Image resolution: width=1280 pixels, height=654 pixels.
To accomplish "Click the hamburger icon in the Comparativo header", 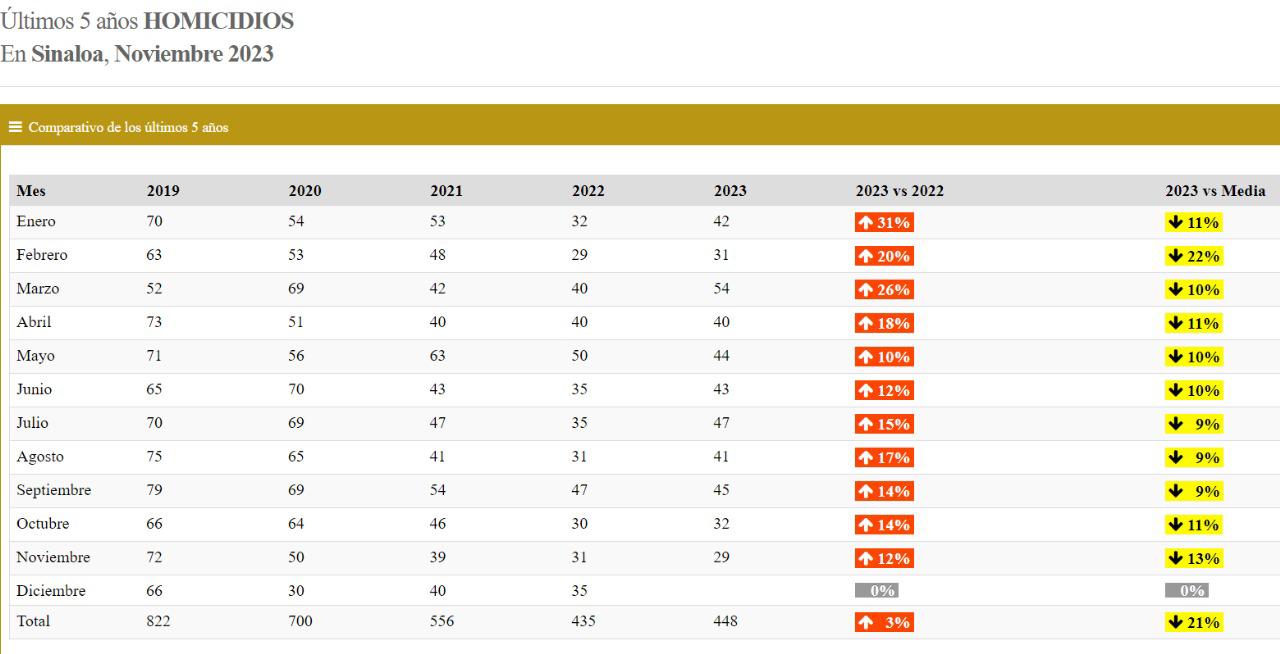I will pyautogui.click(x=15, y=127).
